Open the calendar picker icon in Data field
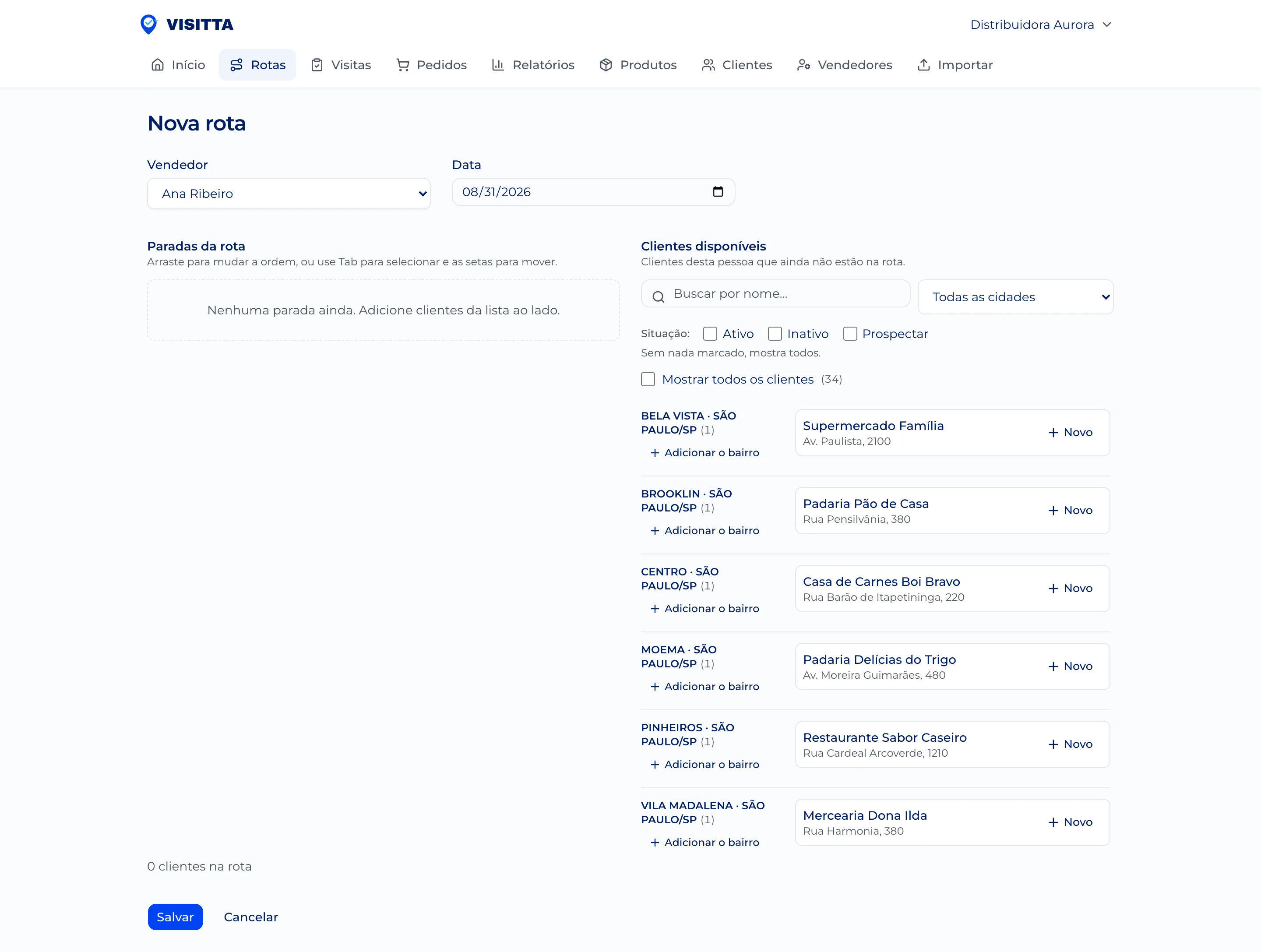1261x952 pixels. click(718, 192)
